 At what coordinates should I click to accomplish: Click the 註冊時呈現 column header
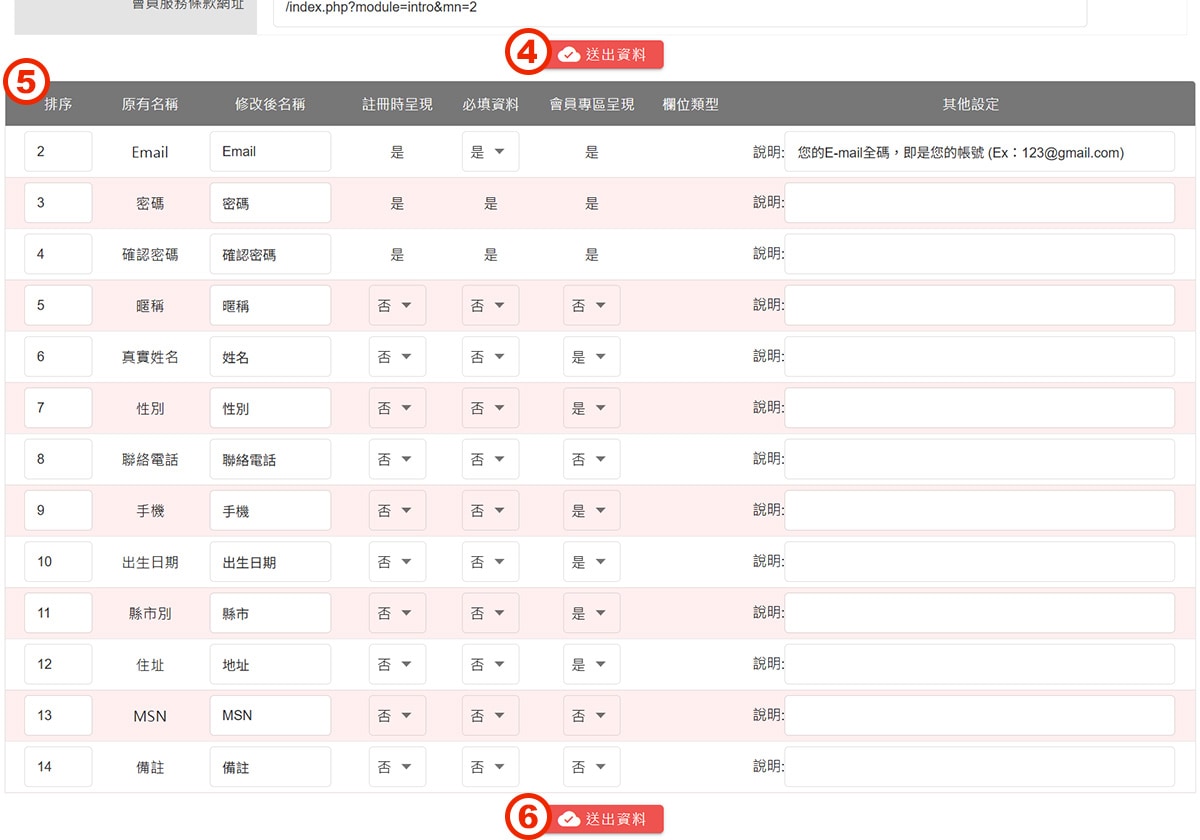(x=397, y=104)
